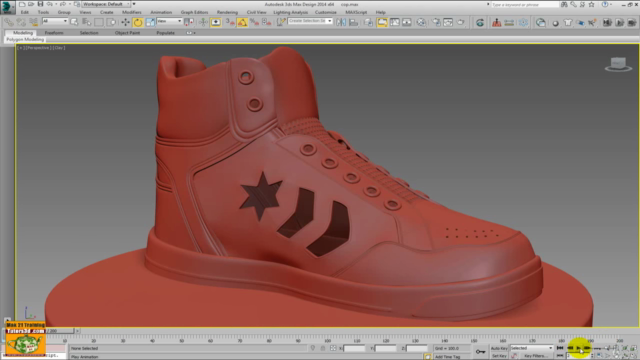Screen dimensions: 640x360
Task: Open the Views menu
Action: [x=85, y=12]
